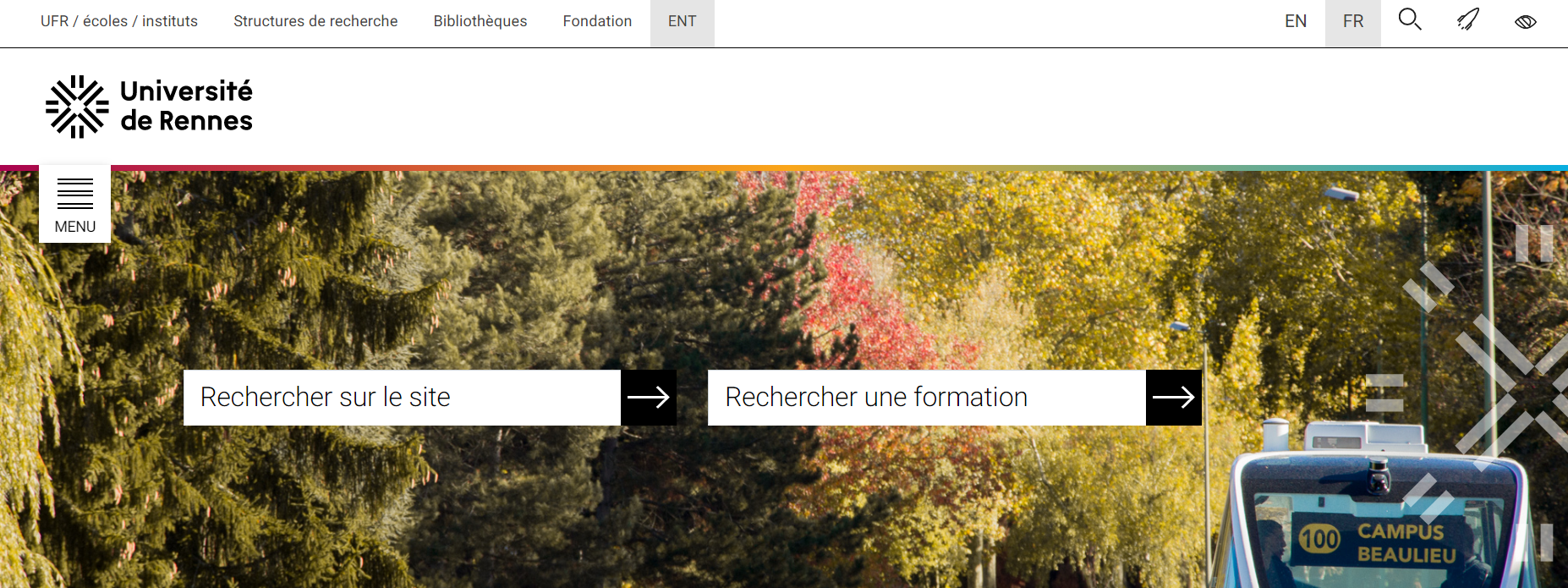Submit formation search arrow button
1568x588 pixels.
(x=1174, y=398)
